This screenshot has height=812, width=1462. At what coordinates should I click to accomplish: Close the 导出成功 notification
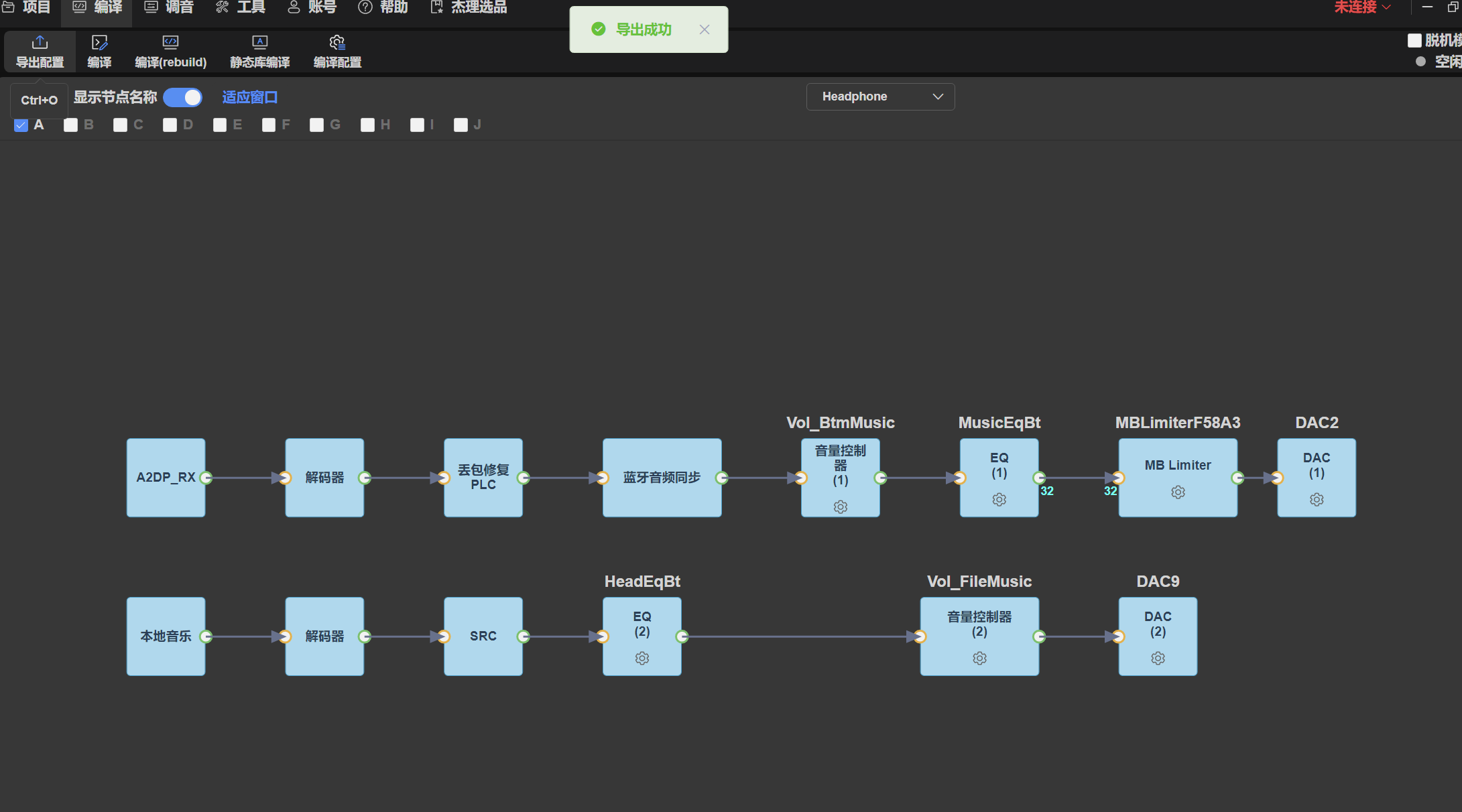[704, 29]
